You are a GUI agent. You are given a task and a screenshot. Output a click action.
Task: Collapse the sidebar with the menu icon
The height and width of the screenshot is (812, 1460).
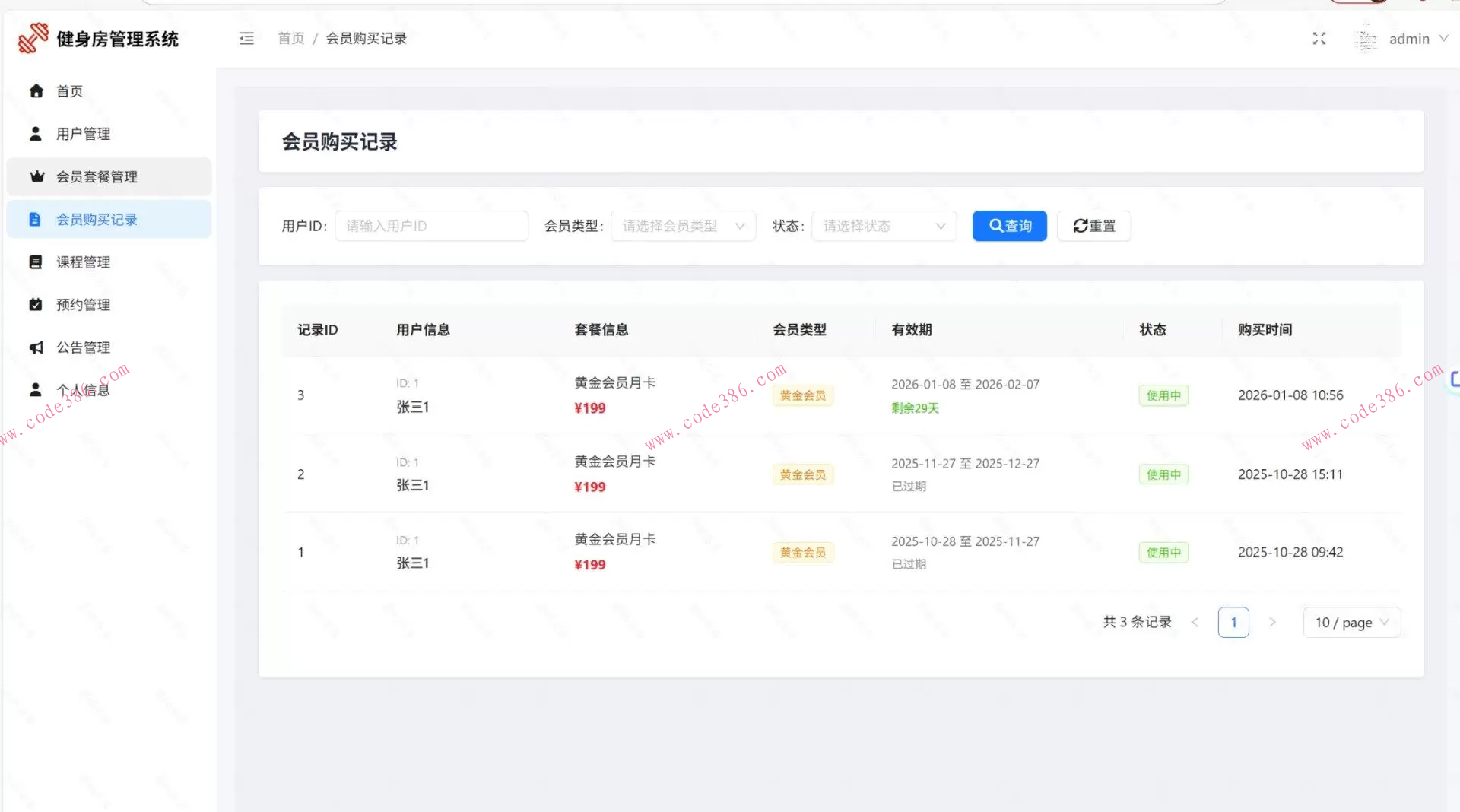246,38
